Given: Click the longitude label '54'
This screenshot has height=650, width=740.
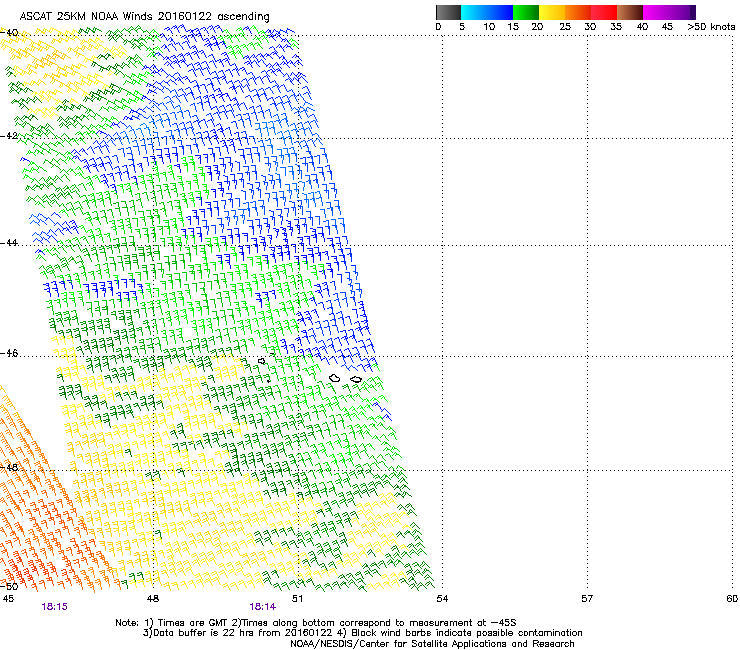Looking at the screenshot, I should pyautogui.click(x=442, y=599).
